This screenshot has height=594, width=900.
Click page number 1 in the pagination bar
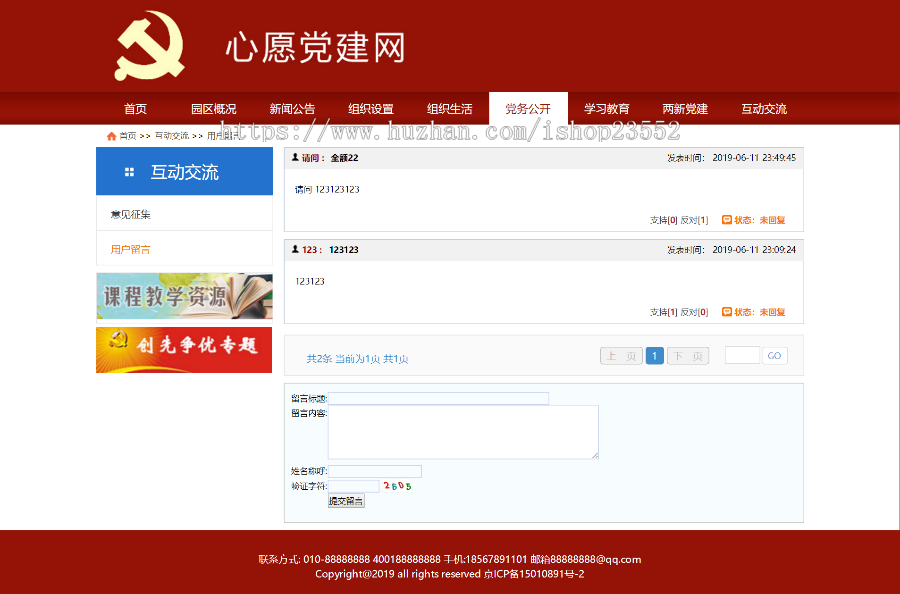click(654, 355)
